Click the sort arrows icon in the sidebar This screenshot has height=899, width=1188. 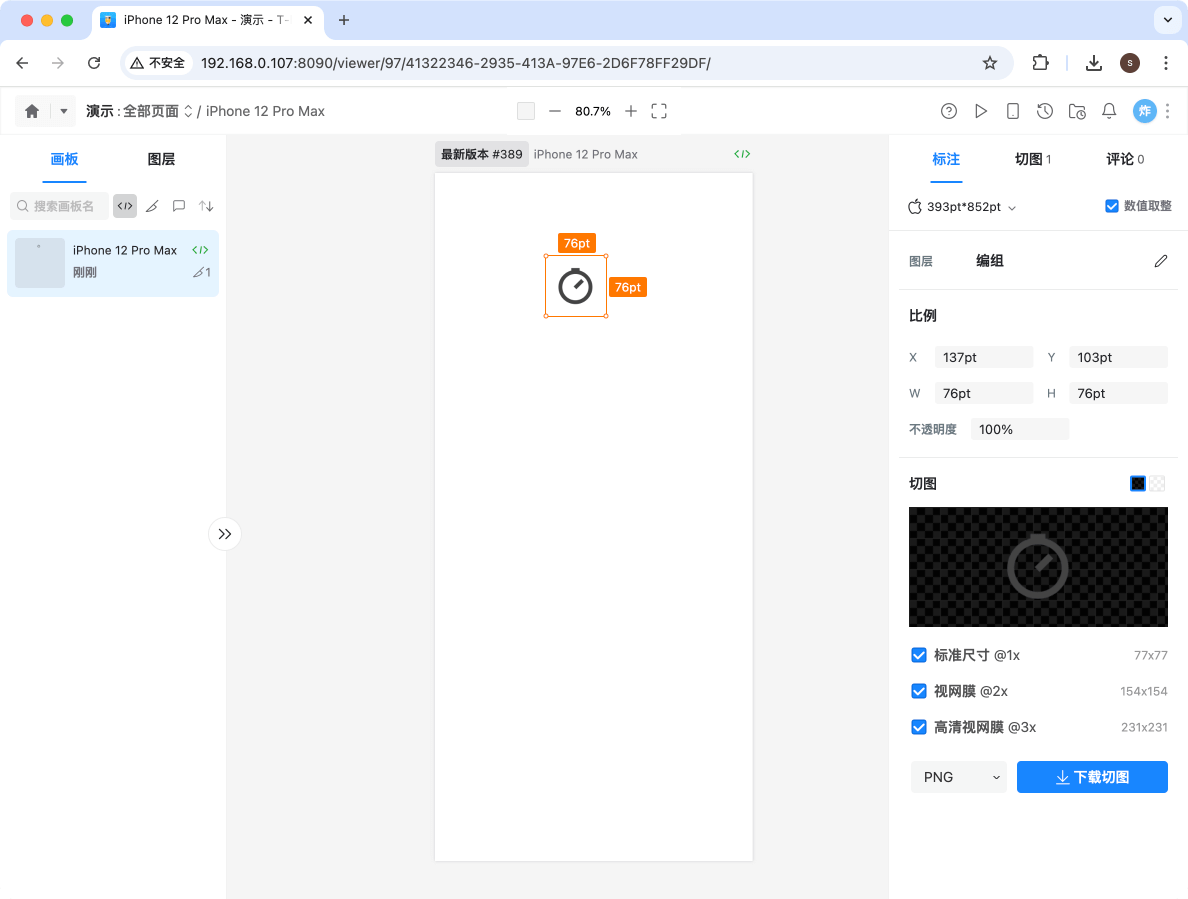(206, 205)
